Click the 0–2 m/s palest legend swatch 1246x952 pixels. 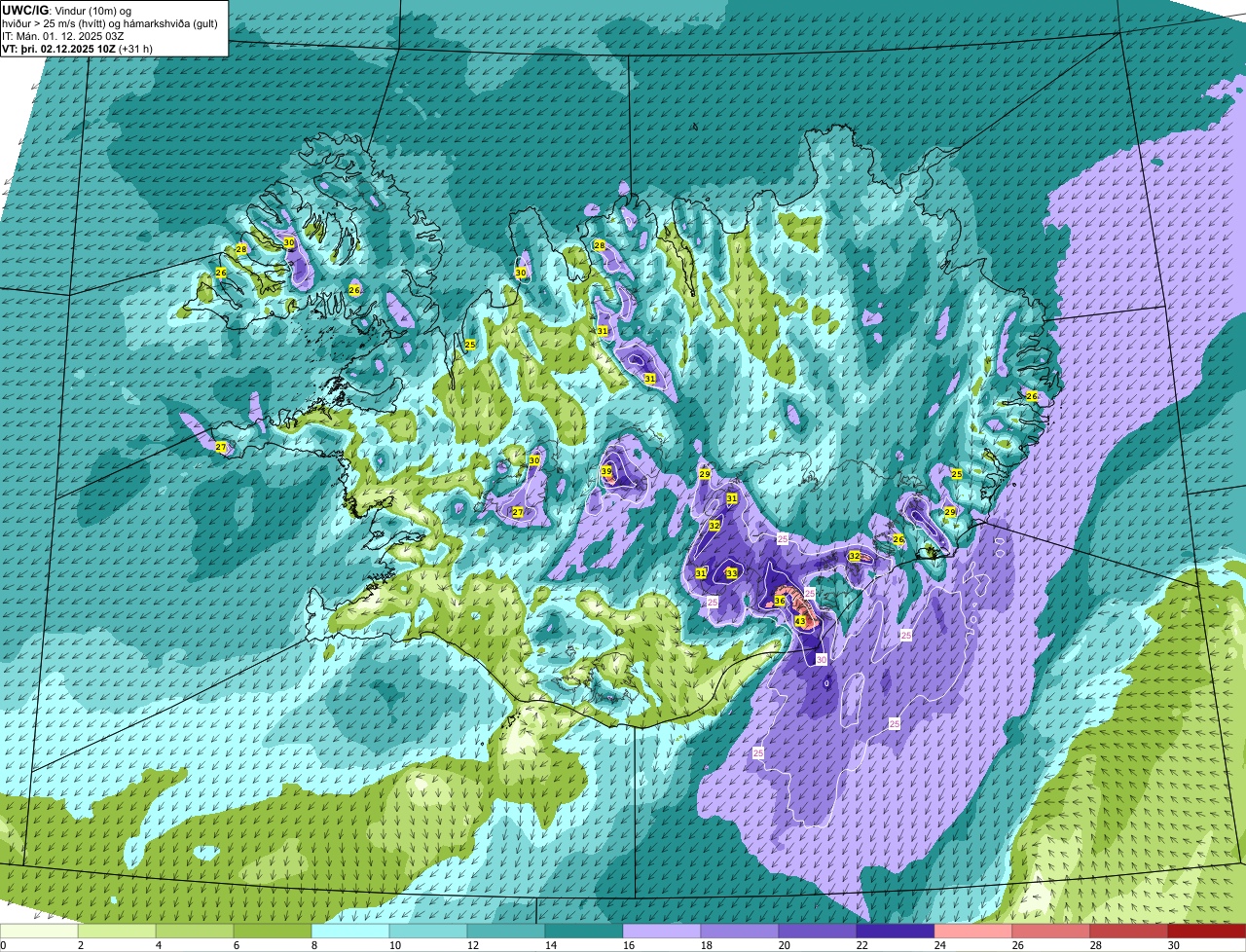point(39,931)
